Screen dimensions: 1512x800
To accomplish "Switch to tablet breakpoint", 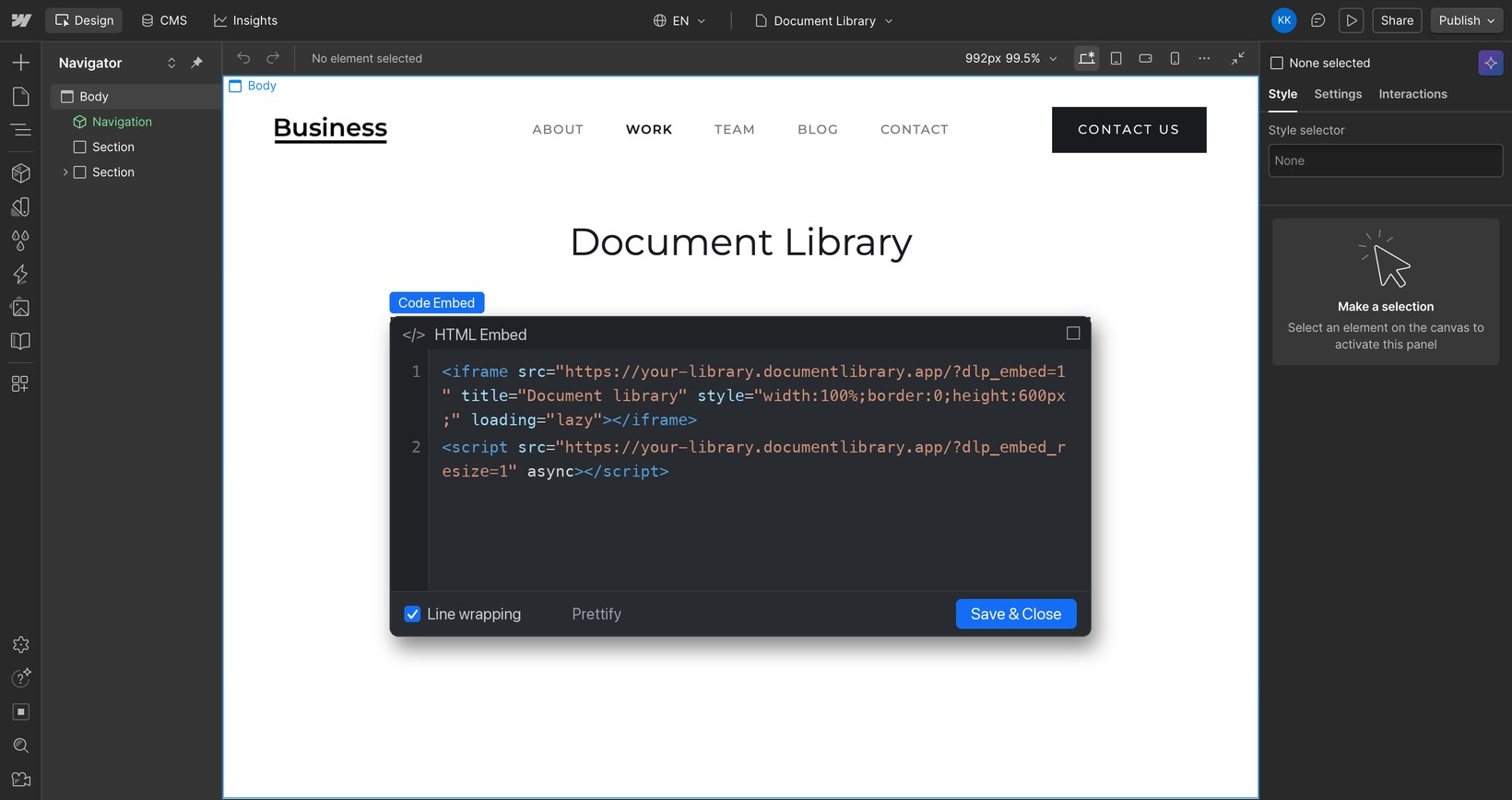I will click(1116, 58).
